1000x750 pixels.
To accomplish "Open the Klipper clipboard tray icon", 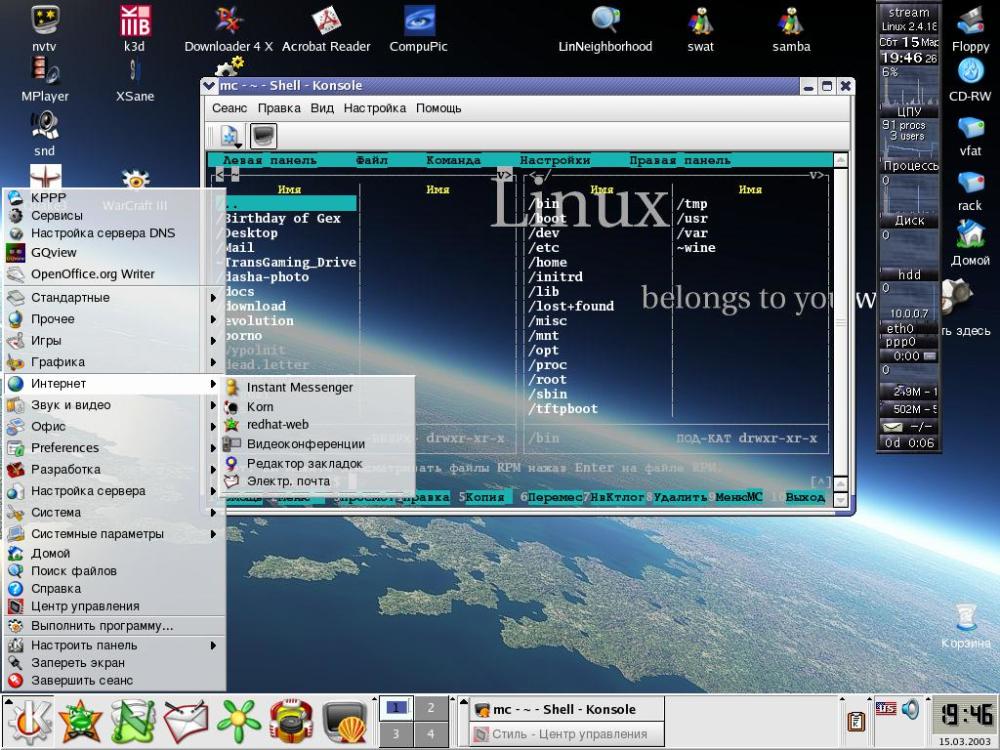I will 856,721.
